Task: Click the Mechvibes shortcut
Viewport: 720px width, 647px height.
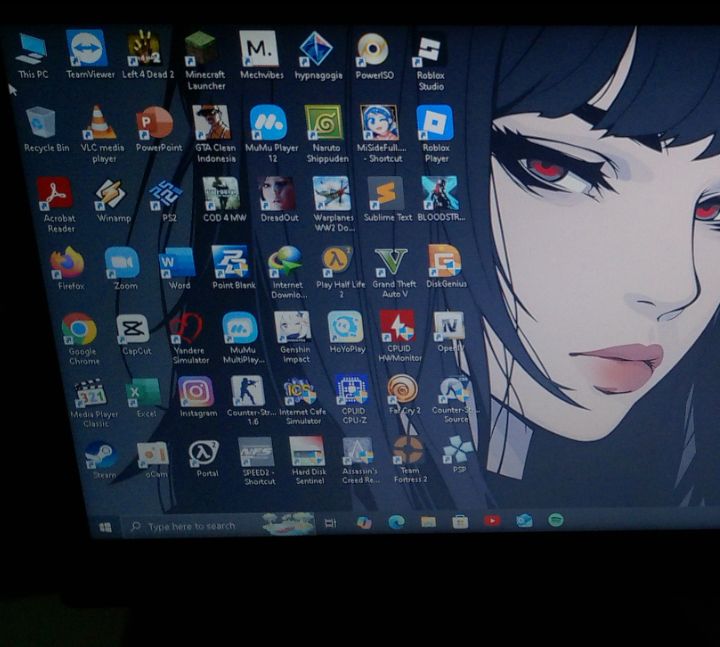Action: 260,55
